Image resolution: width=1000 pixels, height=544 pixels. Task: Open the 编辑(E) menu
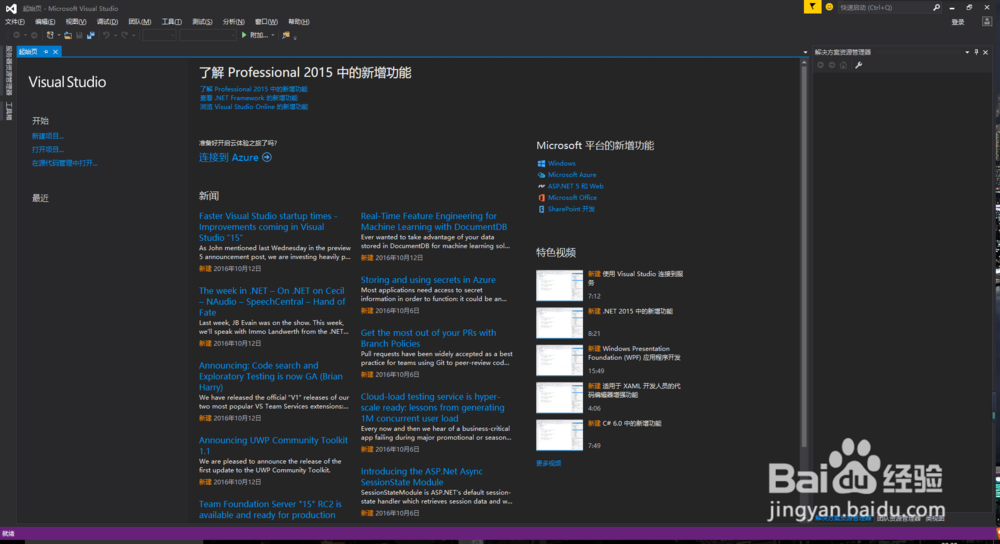(x=45, y=22)
